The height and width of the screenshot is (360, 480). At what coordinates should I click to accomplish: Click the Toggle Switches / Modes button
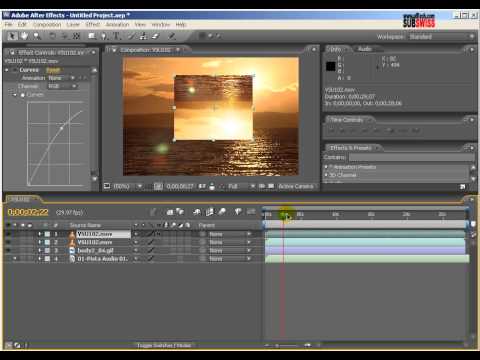[x=164, y=345]
